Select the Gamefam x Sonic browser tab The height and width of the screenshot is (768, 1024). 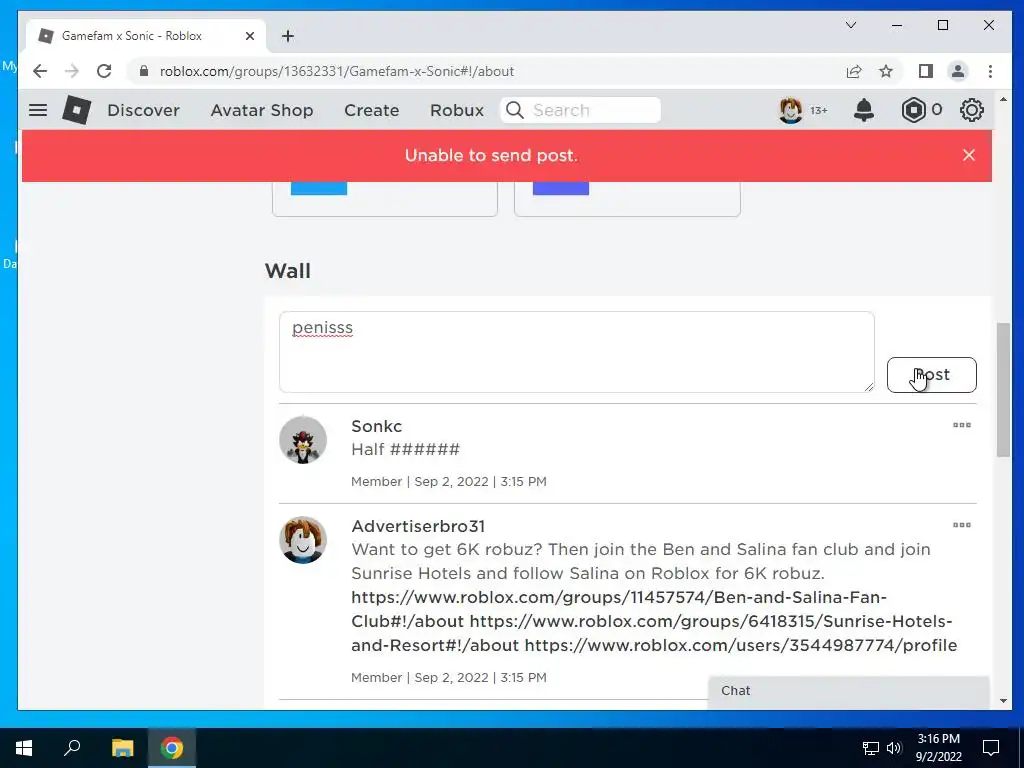pos(146,36)
